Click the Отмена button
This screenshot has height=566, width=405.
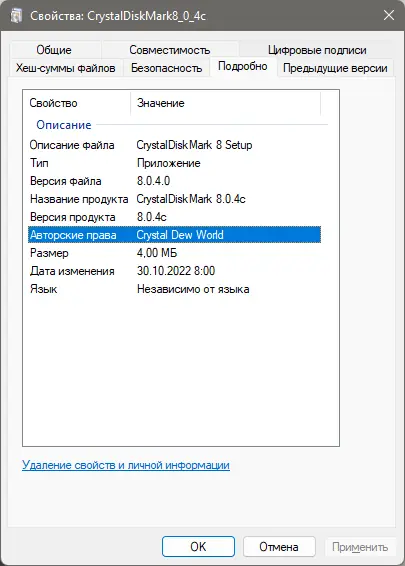click(279, 547)
